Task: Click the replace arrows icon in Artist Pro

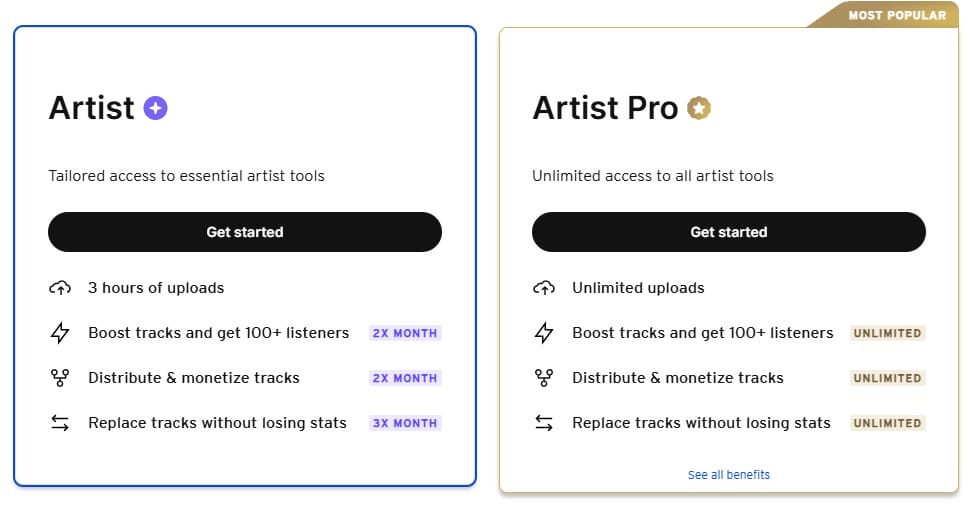Action: (544, 423)
